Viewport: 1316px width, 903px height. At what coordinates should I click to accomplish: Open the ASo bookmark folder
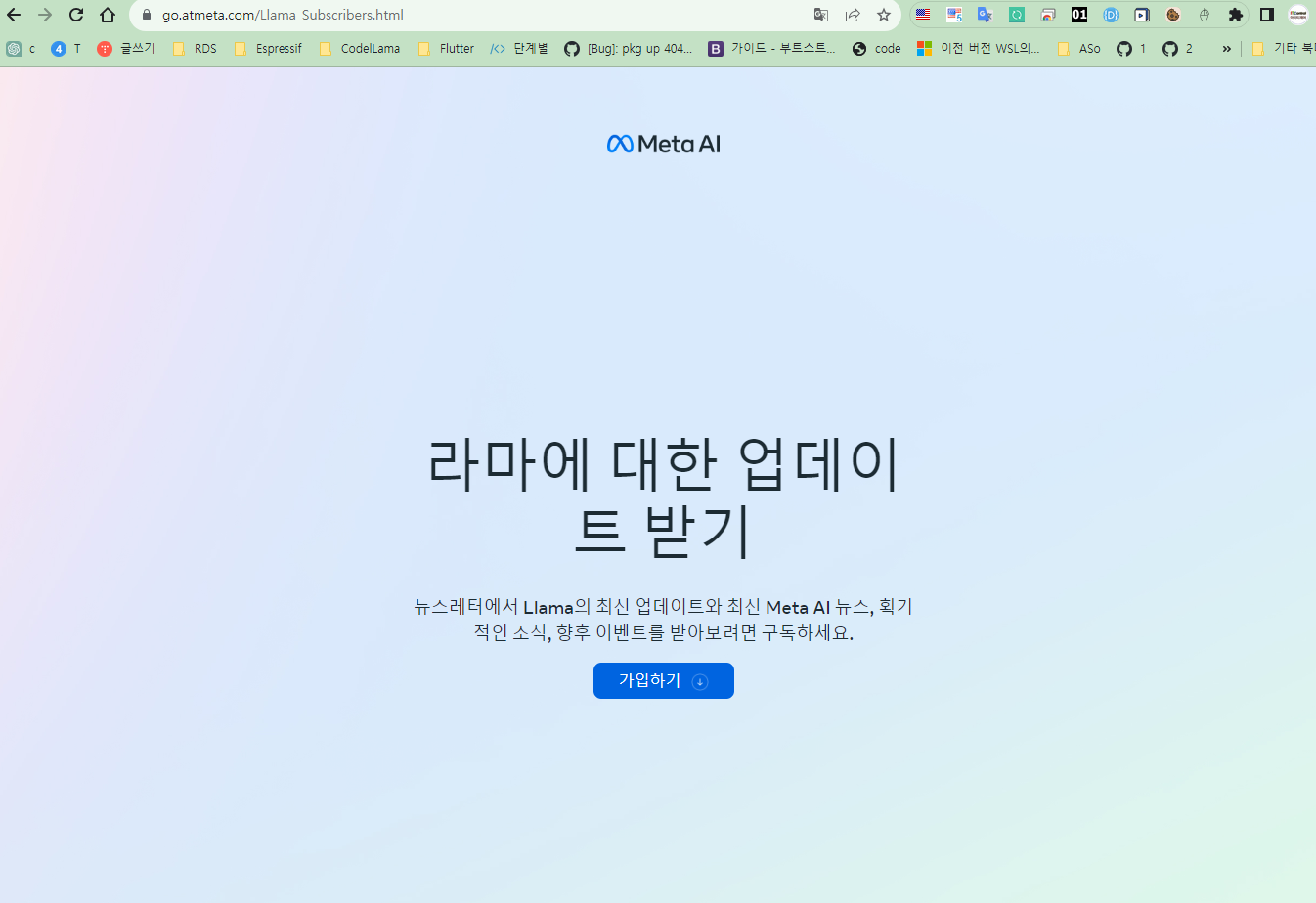(x=1079, y=48)
